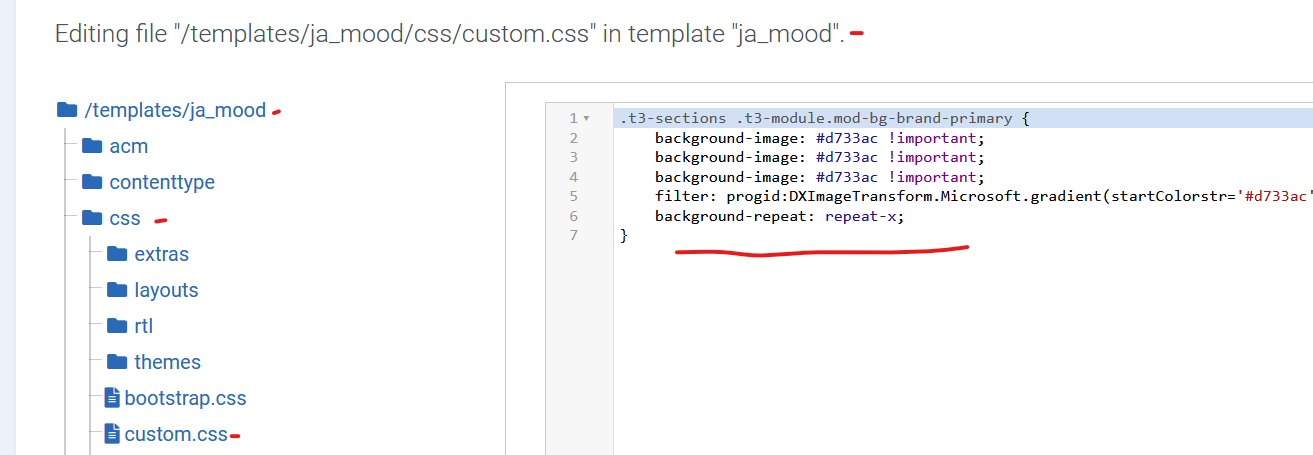Click the custom.css file icon
This screenshot has width=1313, height=455.
point(112,434)
